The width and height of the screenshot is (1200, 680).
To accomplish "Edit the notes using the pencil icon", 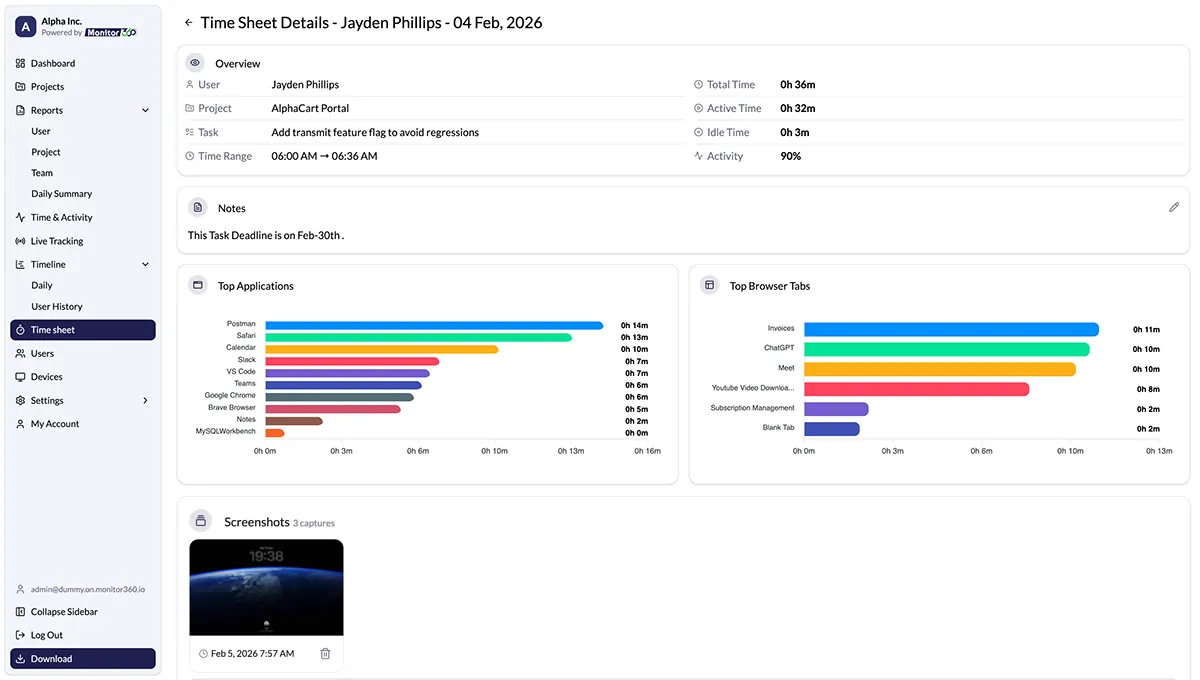I will pos(1174,207).
